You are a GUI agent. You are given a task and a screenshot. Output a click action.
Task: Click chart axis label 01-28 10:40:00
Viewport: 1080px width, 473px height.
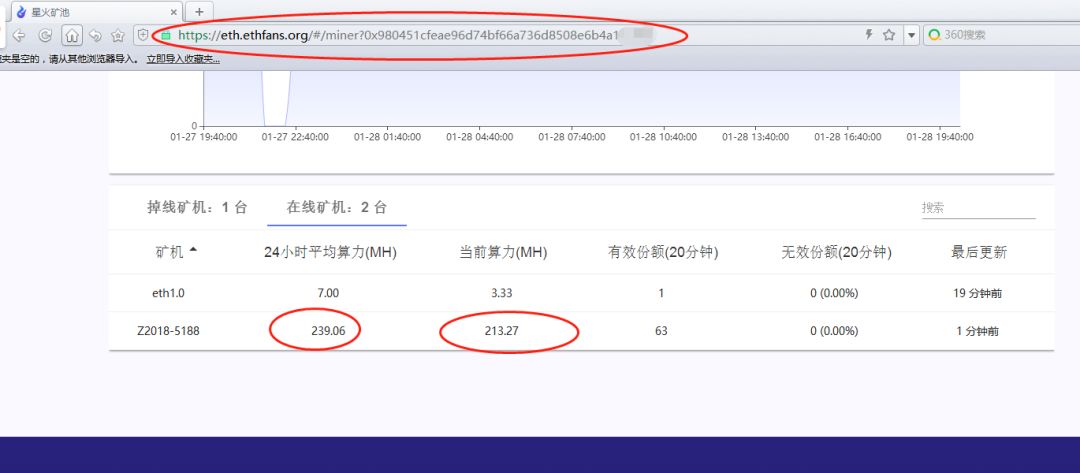[x=663, y=137]
